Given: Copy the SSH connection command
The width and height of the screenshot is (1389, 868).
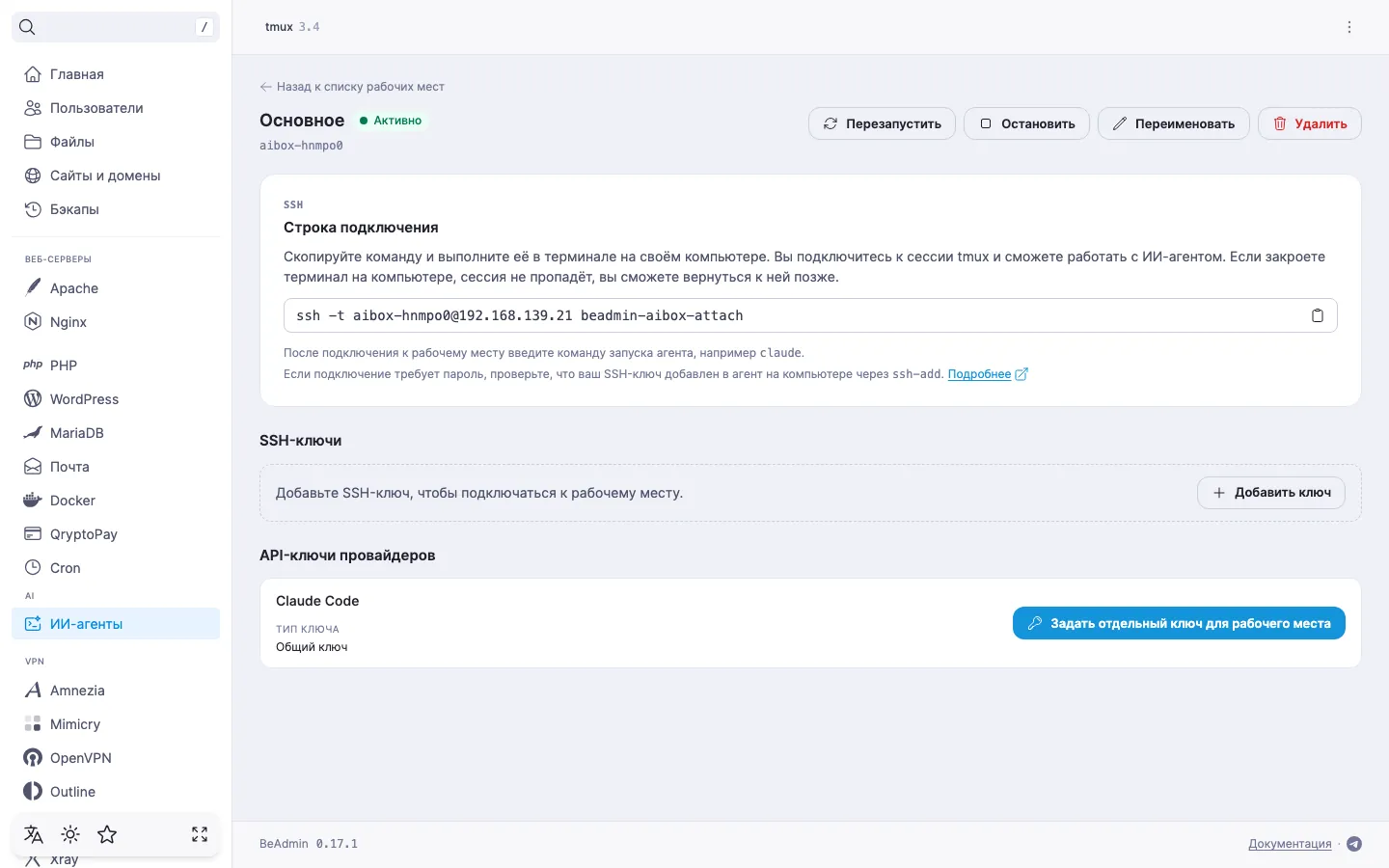Looking at the screenshot, I should 1317,315.
